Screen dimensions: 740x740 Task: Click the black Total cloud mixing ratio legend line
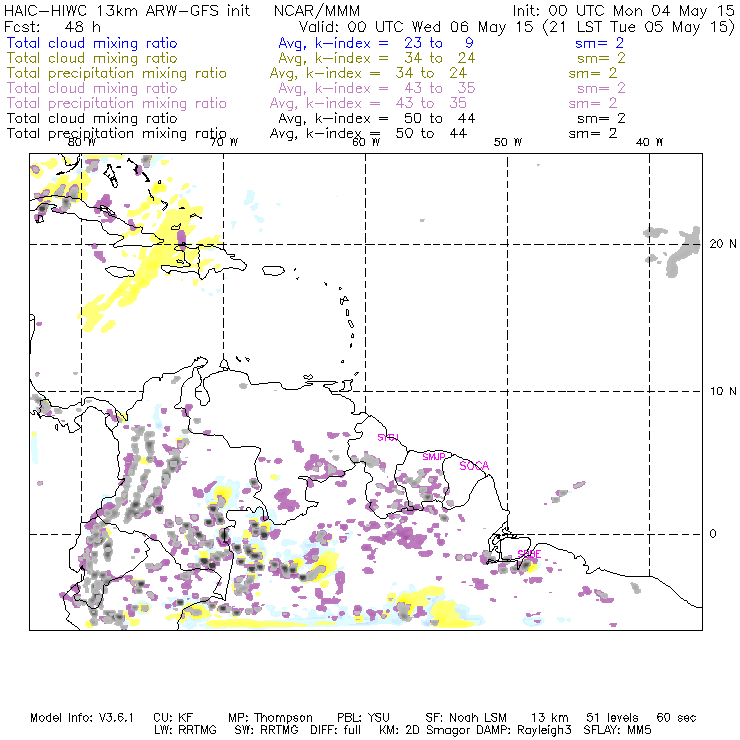coord(92,118)
